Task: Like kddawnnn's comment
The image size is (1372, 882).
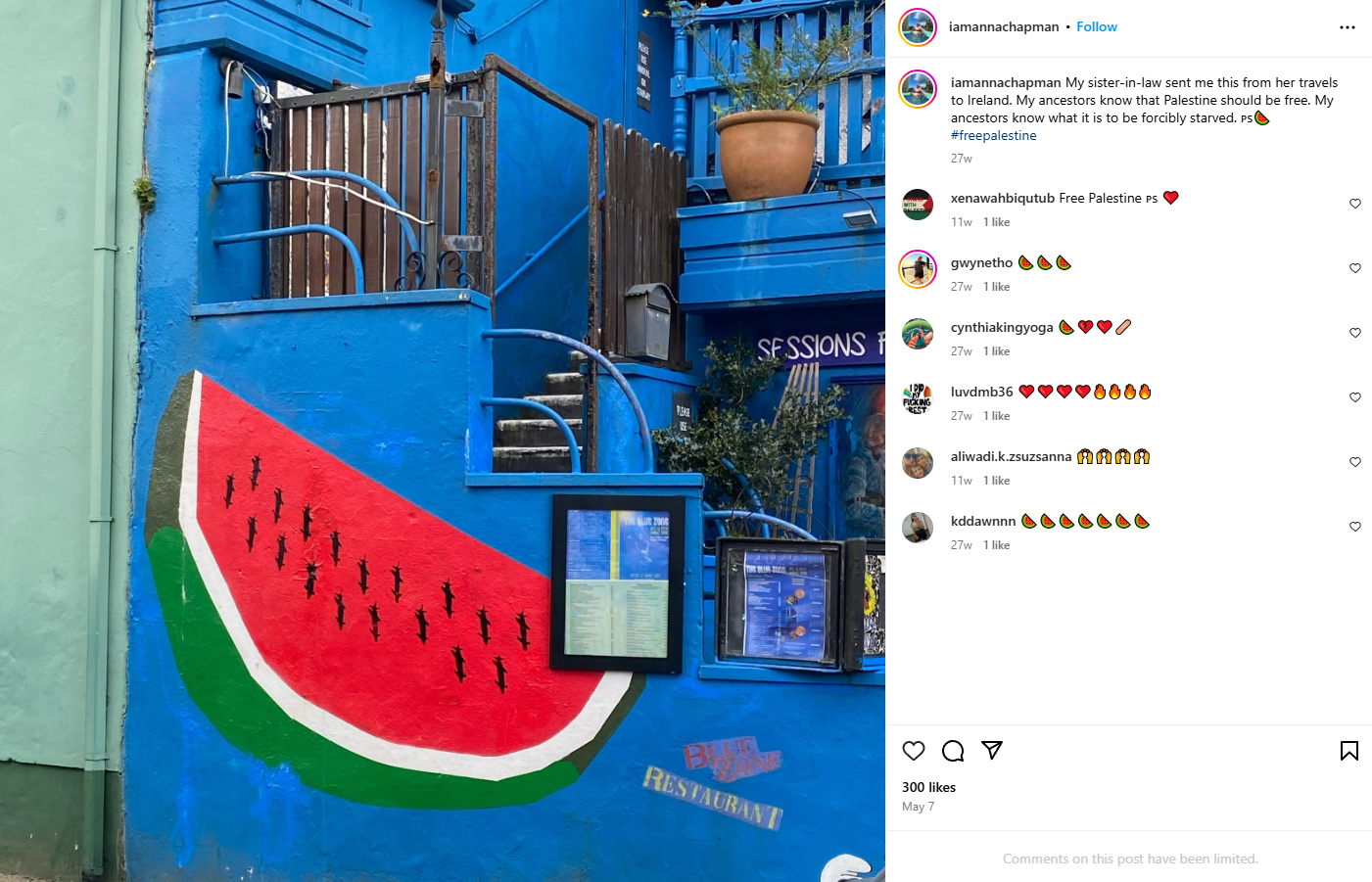Action: [1355, 527]
